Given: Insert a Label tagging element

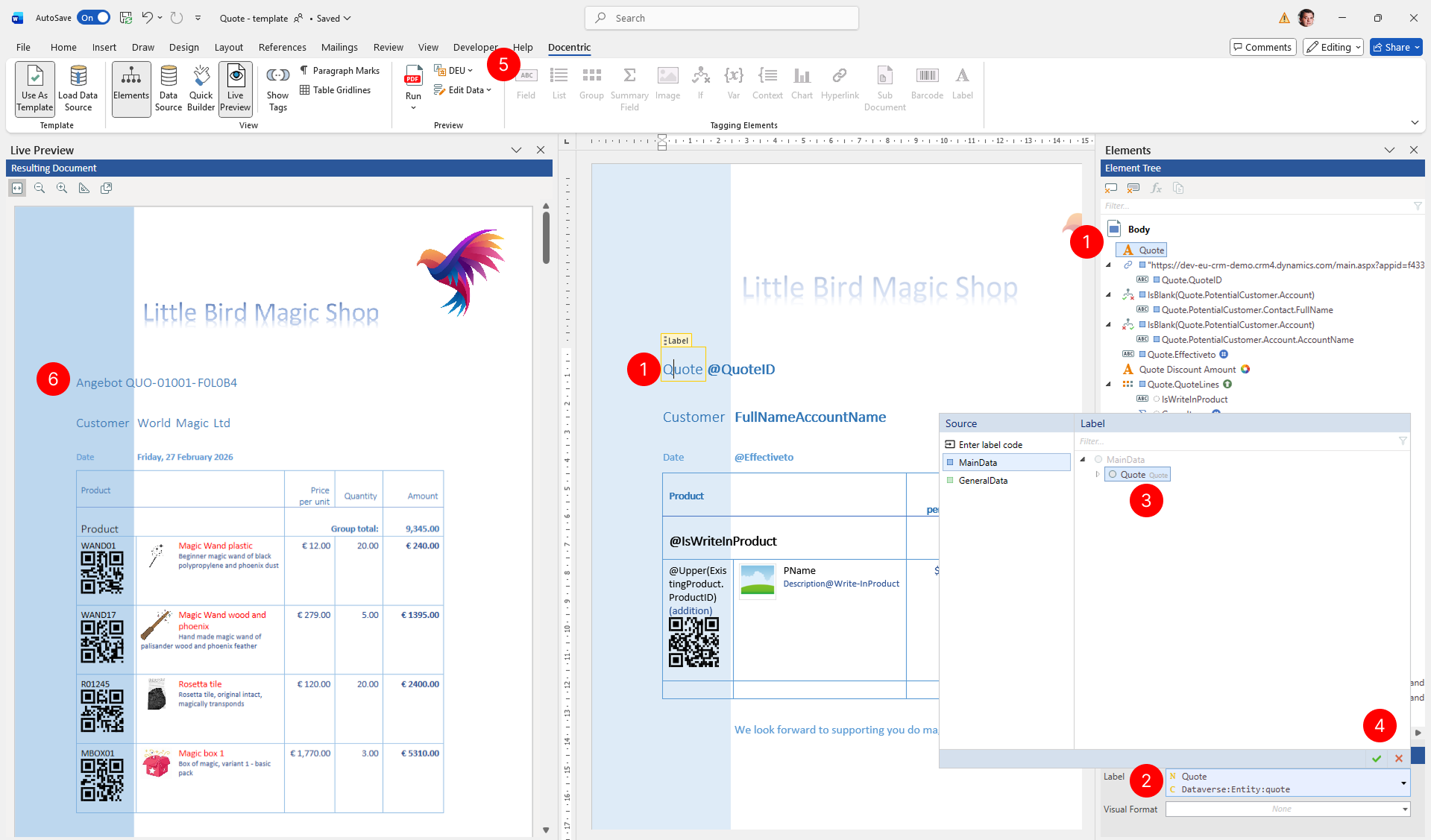Looking at the screenshot, I should tap(963, 83).
